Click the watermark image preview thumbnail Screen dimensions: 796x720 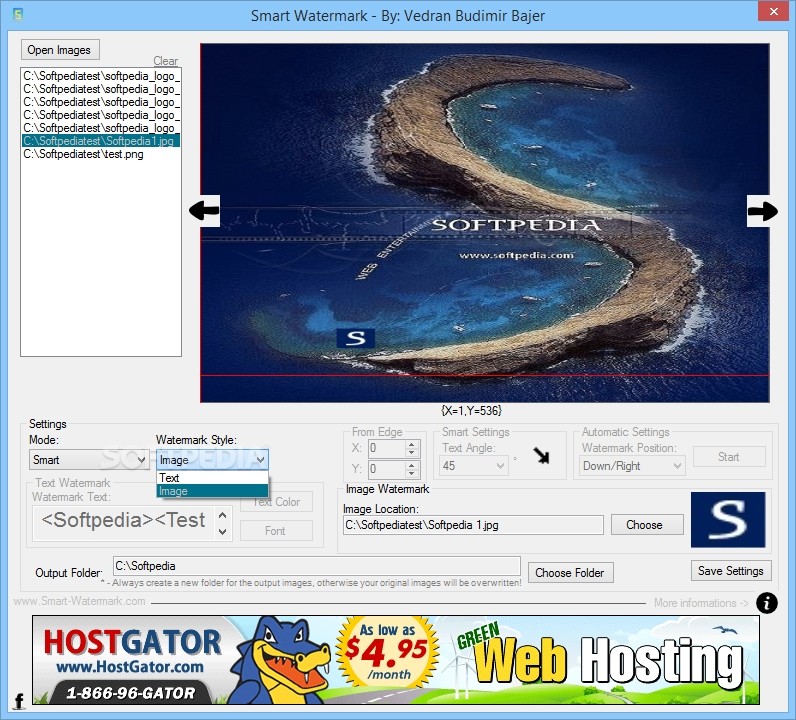pos(728,519)
